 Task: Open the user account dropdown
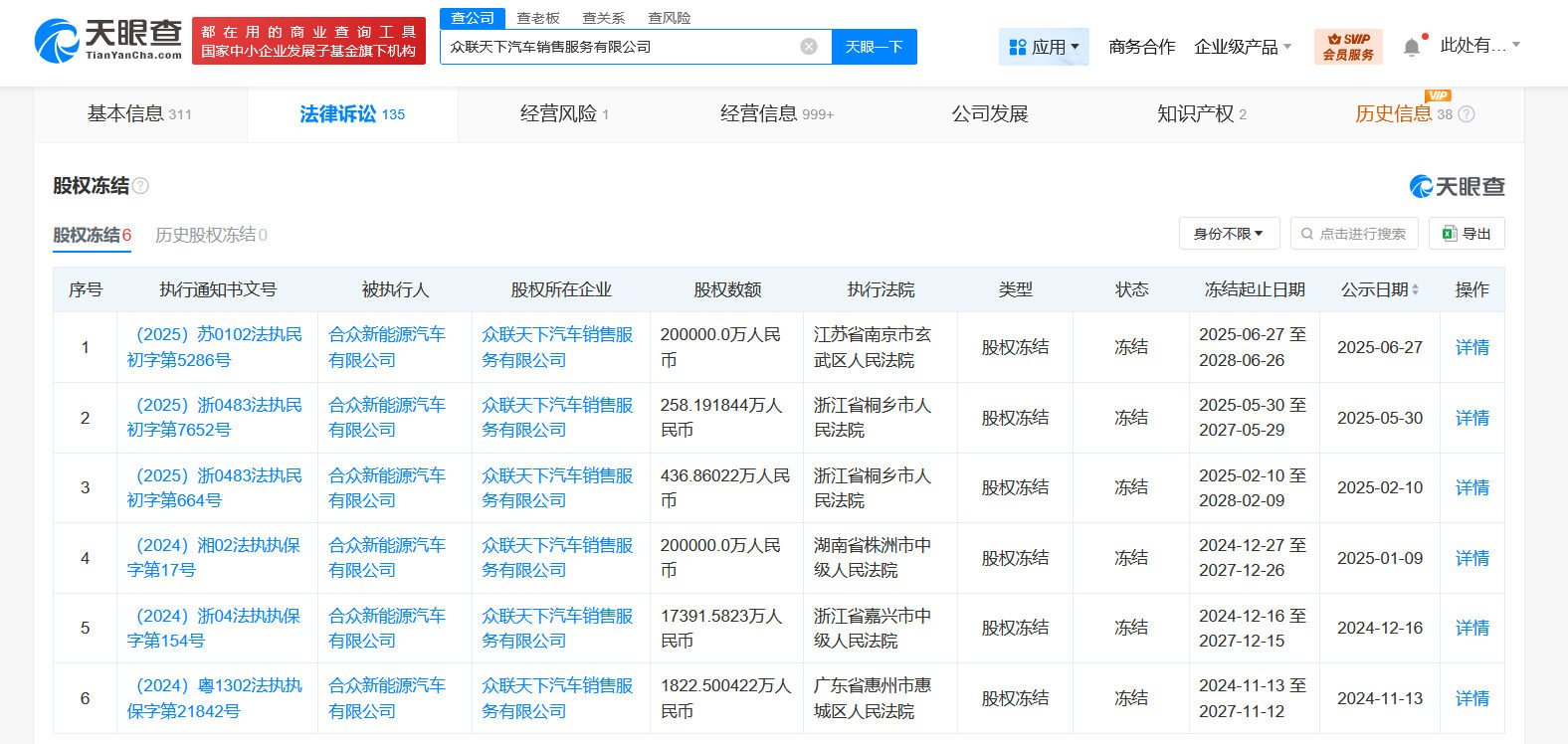pyautogui.click(x=1480, y=46)
